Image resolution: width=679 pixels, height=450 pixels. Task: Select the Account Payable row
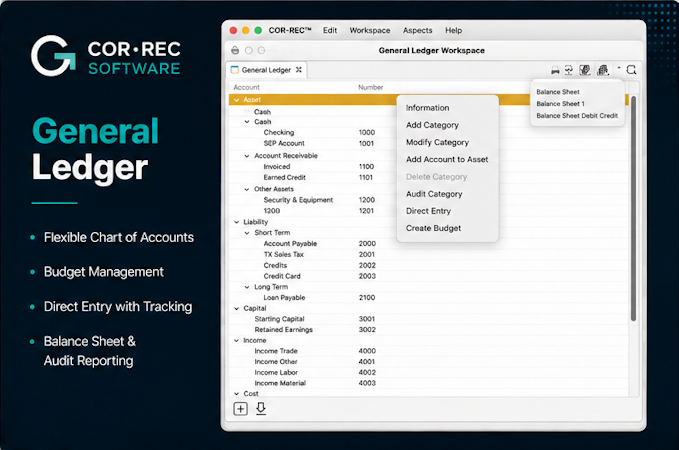[429, 244]
